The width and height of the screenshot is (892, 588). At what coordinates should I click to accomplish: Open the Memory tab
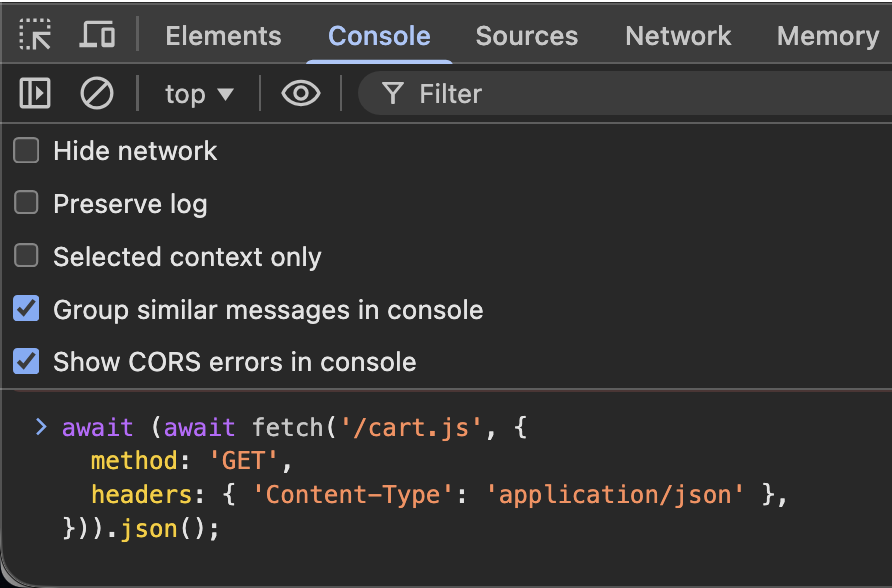[x=827, y=36]
